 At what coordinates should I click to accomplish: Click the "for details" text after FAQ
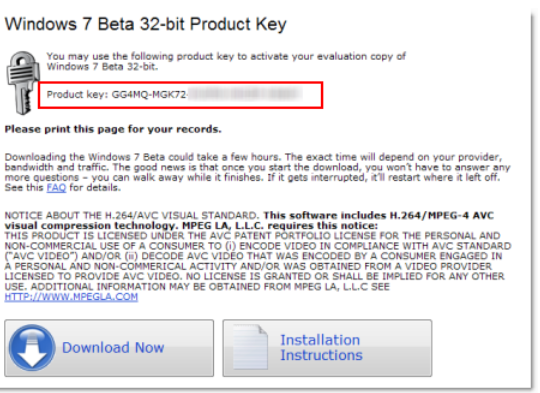95,188
